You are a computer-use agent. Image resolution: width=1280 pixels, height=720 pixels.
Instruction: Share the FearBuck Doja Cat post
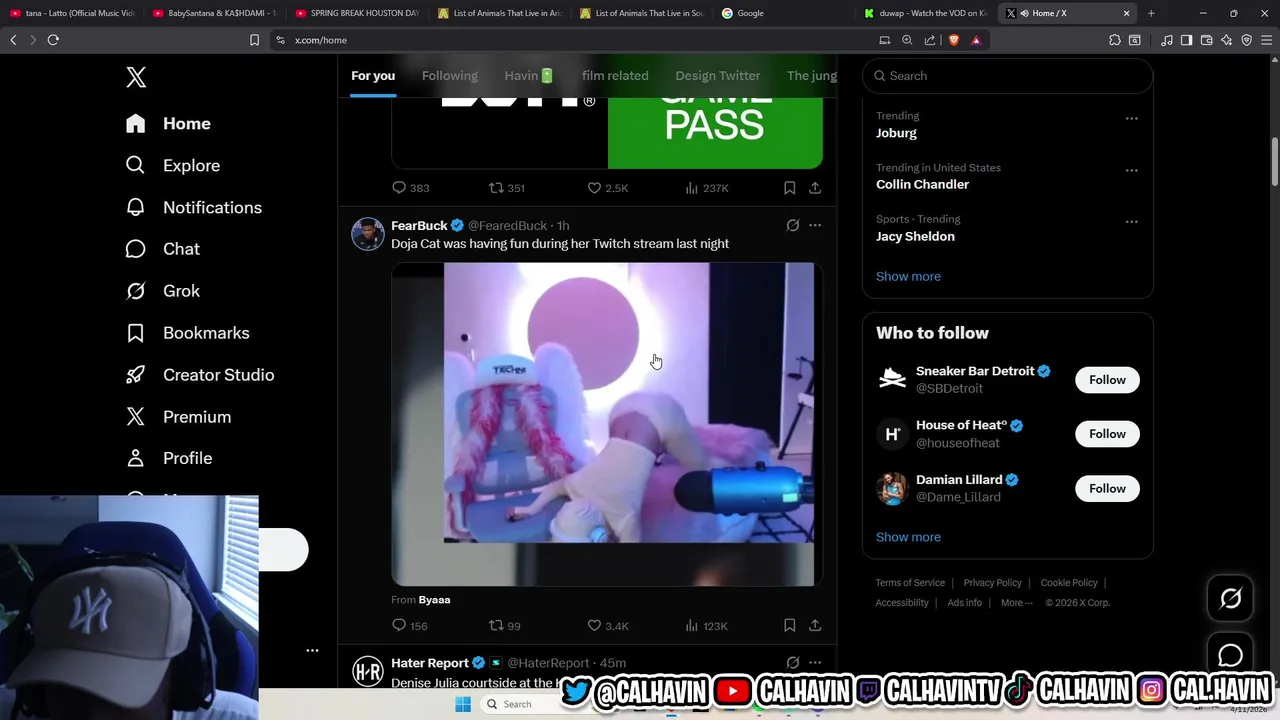tap(815, 626)
